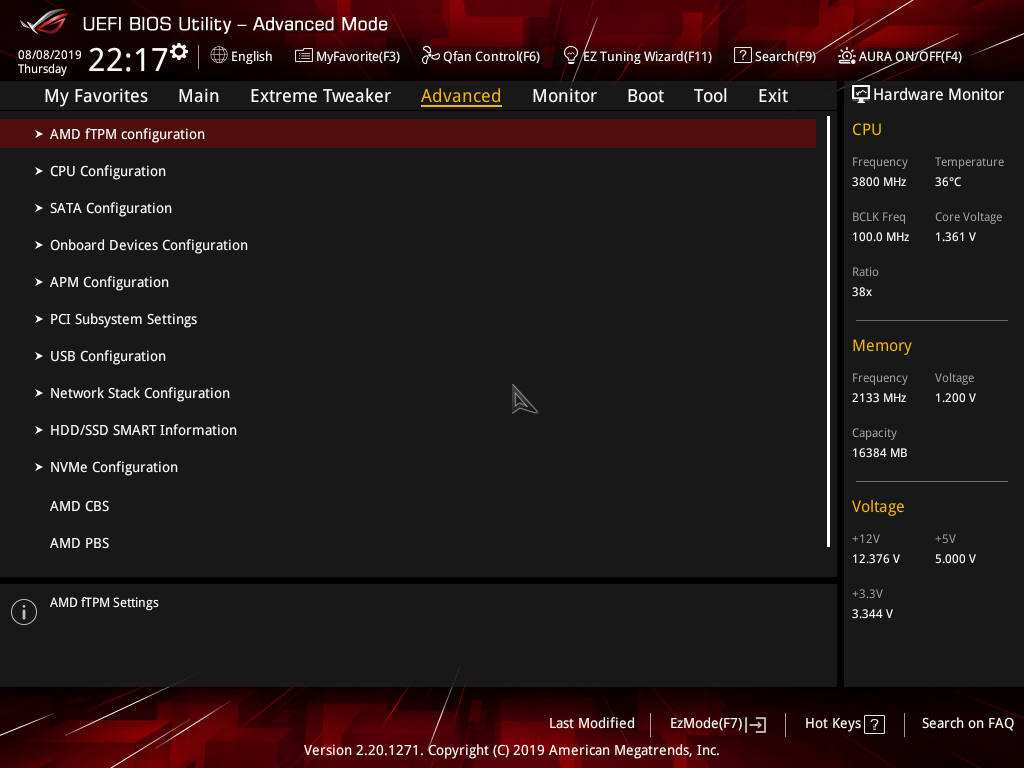Click the Hot Keys question mark icon

(874, 723)
